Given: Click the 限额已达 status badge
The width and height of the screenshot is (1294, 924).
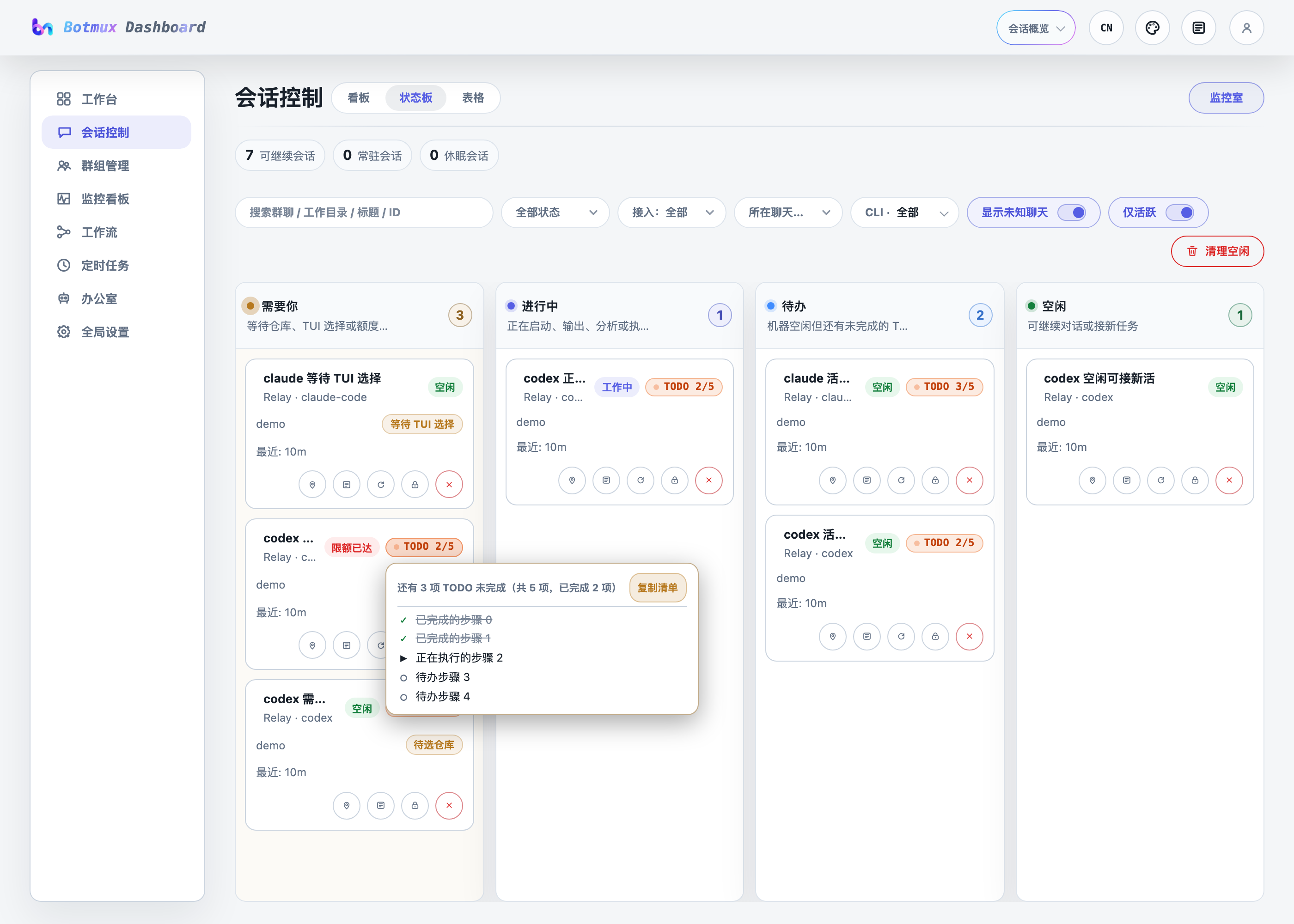Looking at the screenshot, I should 352,548.
